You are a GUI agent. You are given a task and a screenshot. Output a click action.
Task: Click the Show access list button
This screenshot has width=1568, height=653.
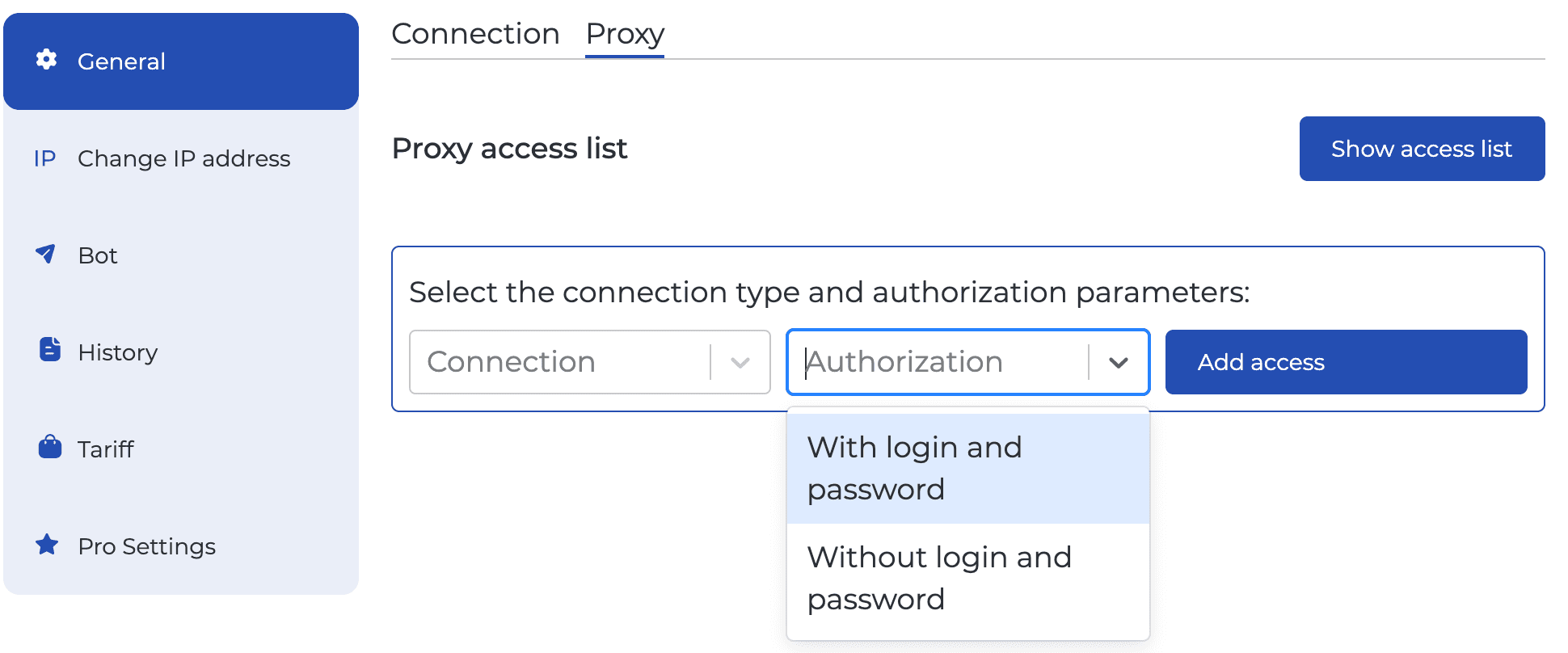pyautogui.click(x=1422, y=148)
